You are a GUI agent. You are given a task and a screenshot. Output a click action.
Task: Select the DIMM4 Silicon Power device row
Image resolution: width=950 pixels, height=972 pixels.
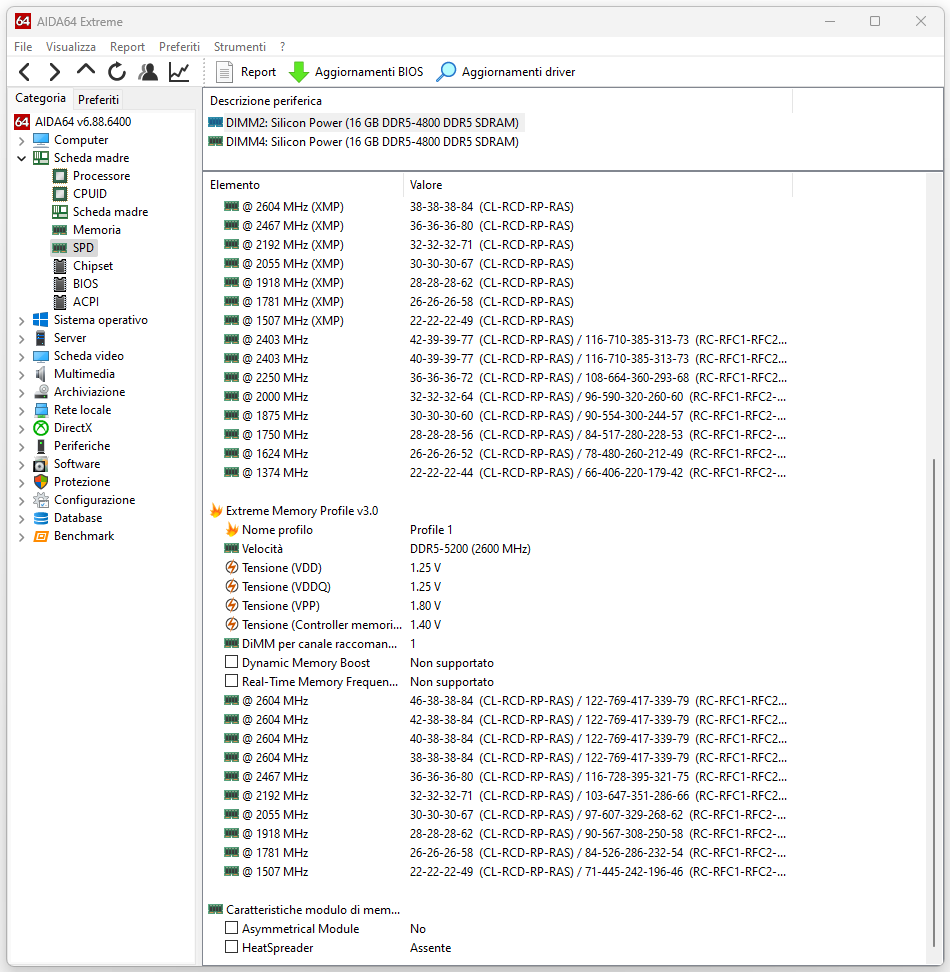coord(366,142)
